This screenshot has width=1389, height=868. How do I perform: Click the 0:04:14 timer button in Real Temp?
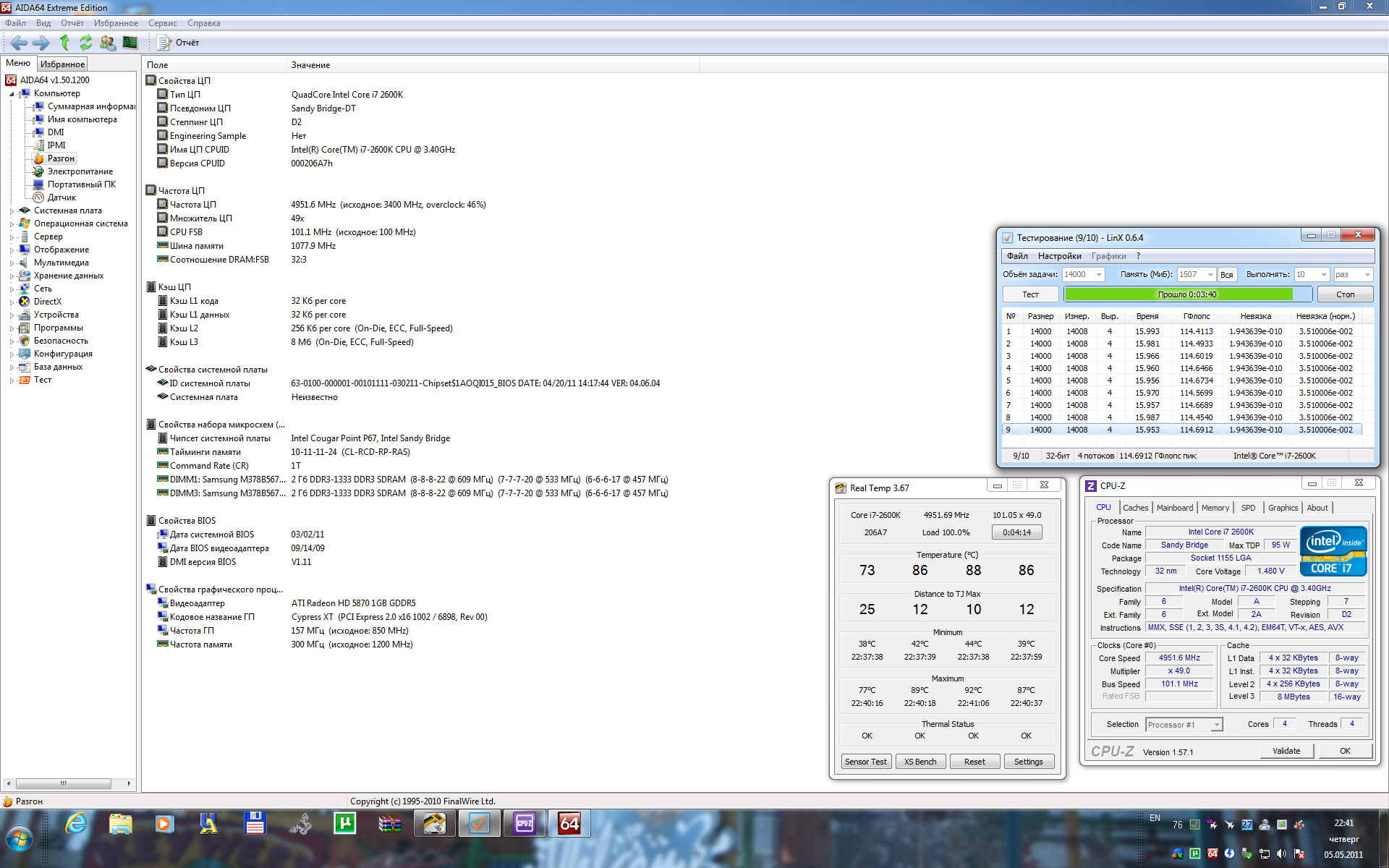1016,532
